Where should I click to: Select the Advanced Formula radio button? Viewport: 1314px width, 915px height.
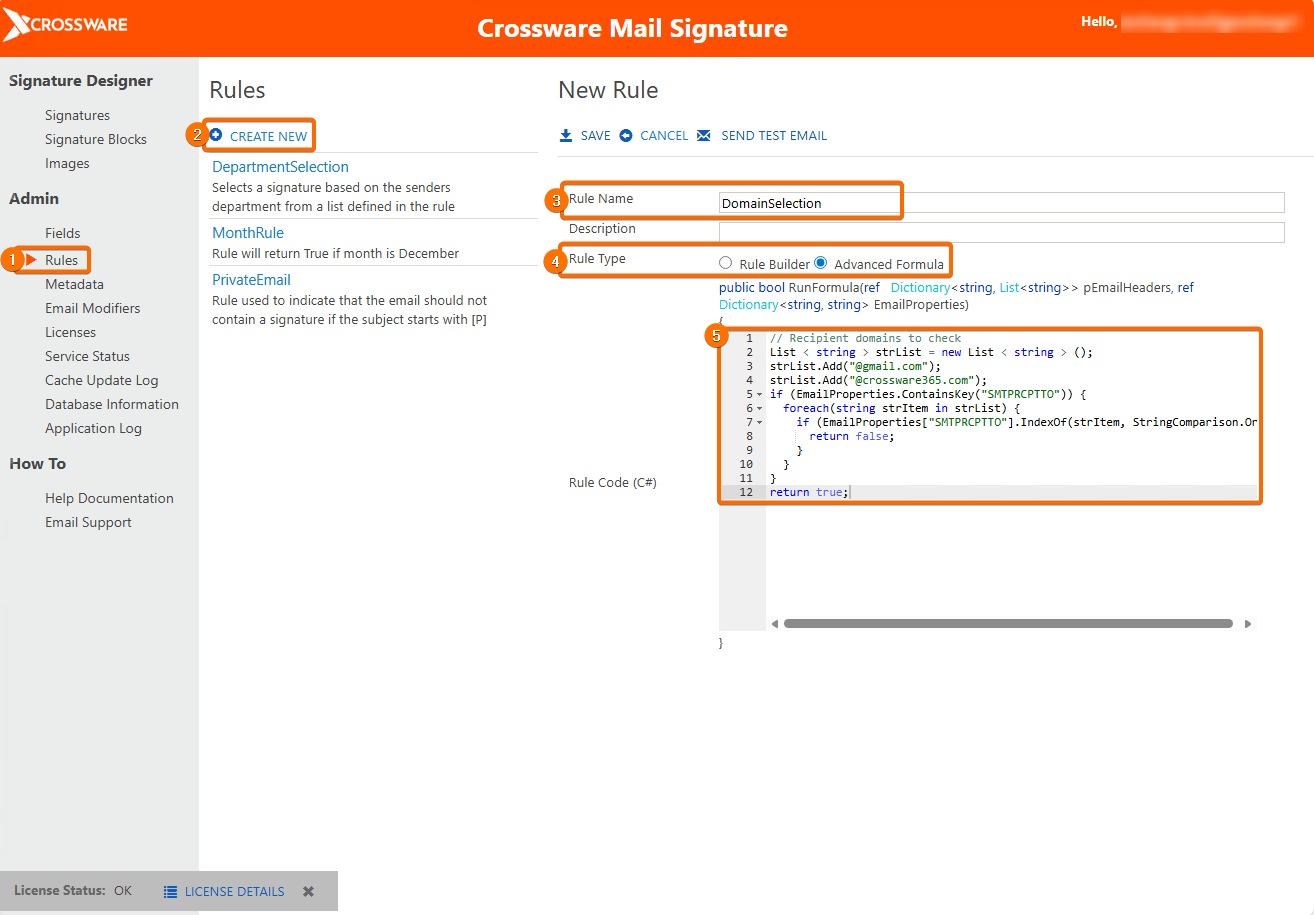[821, 263]
